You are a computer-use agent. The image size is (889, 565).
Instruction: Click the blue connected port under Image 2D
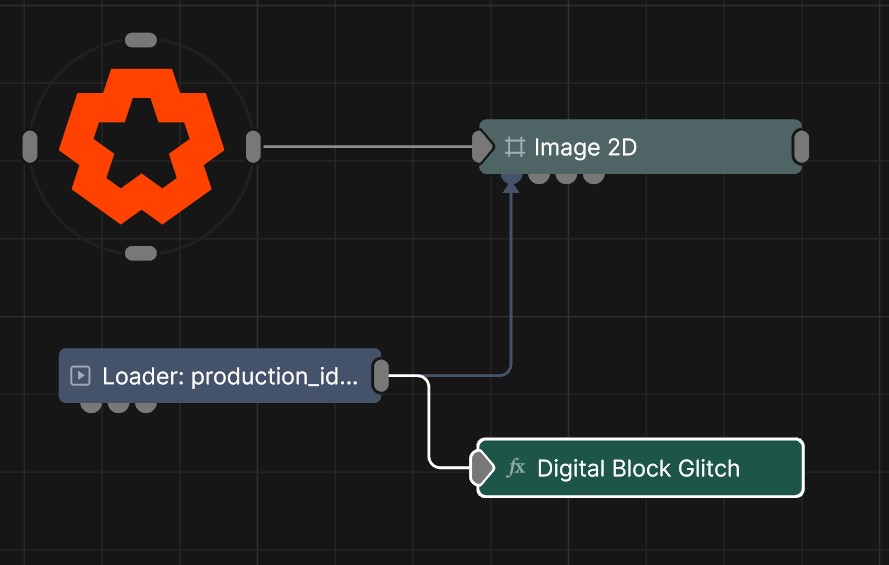511,178
